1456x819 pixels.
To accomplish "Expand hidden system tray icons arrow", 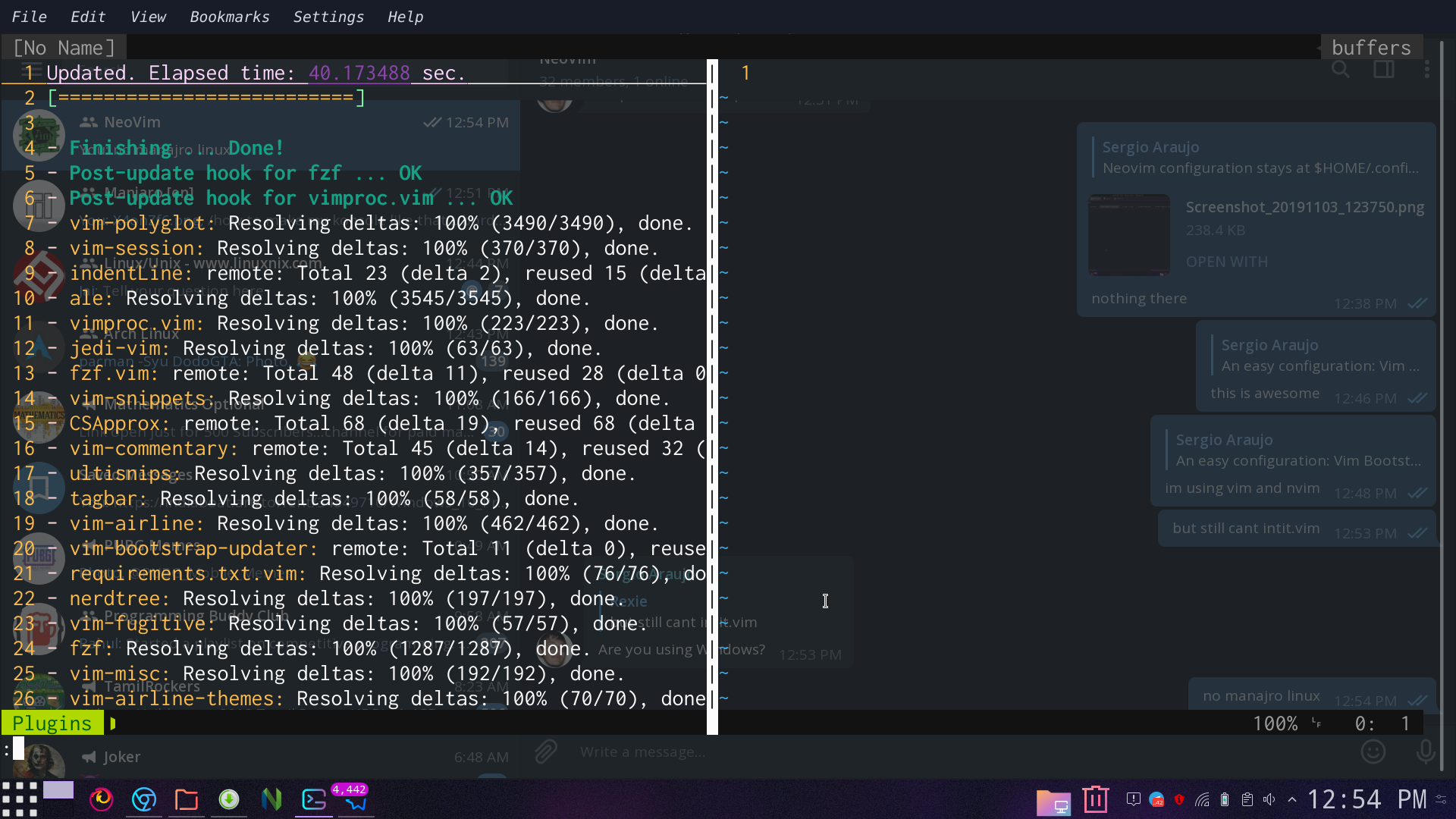I will pos(1292,799).
